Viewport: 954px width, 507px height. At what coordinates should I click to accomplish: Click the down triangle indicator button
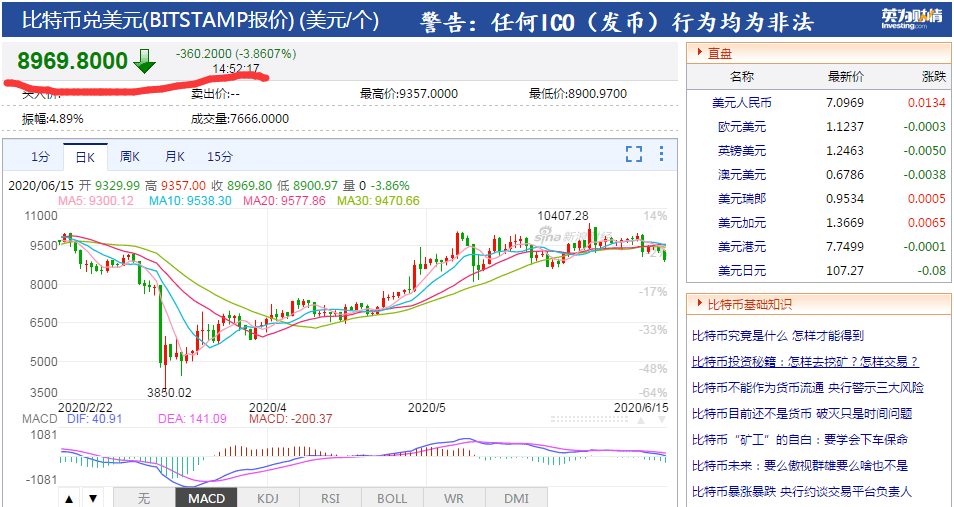coord(92,498)
